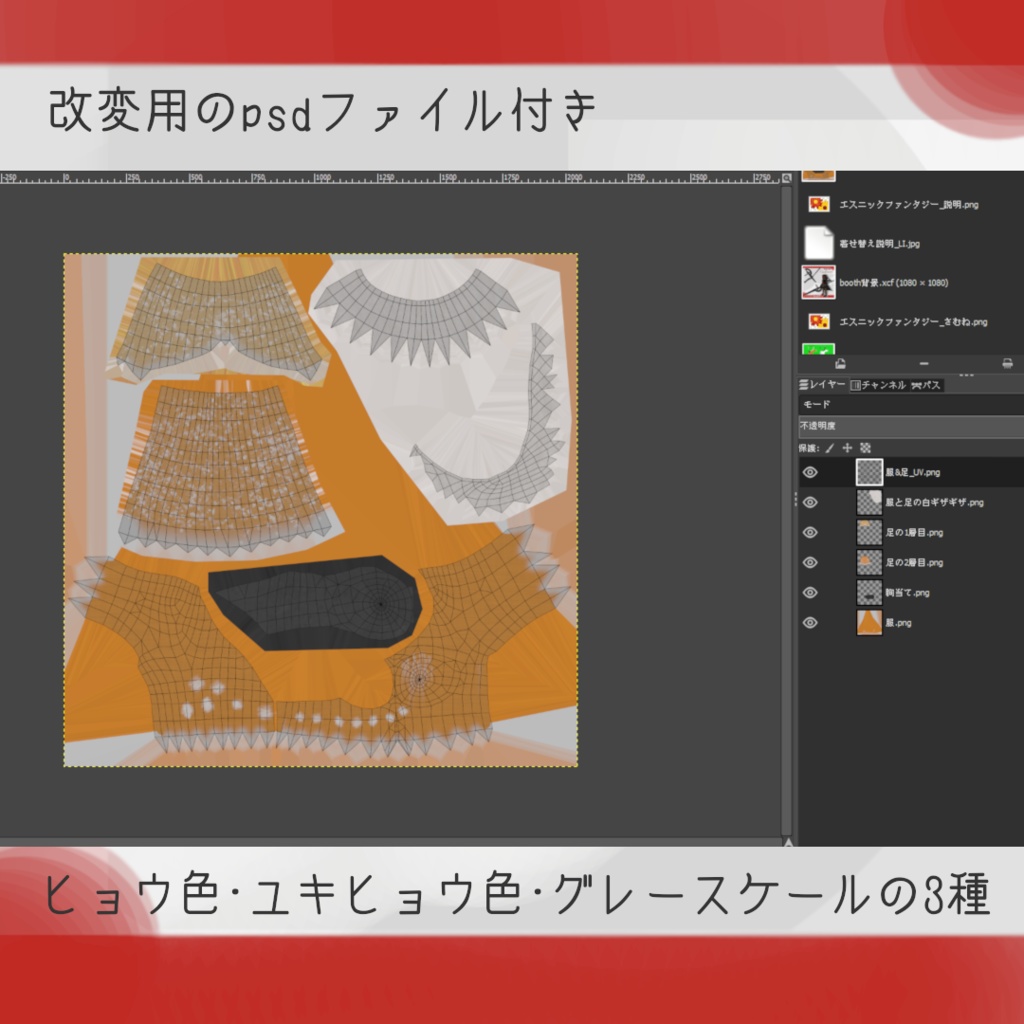
Task: Click the printer icon in the dock toolbar
Action: click(x=1007, y=363)
